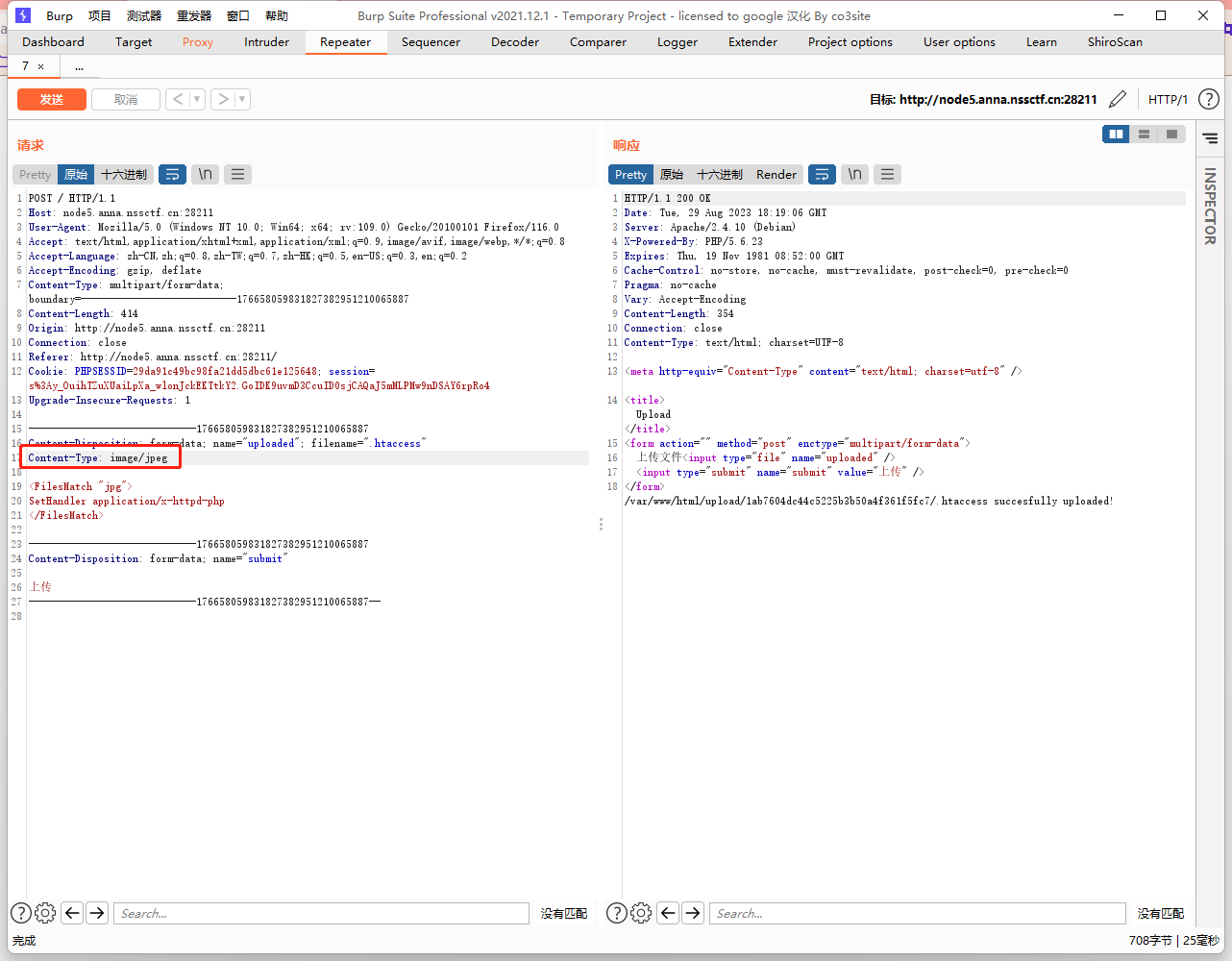The height and width of the screenshot is (961, 1232).
Task: Expand the INSPECTOR side panel label
Action: pyautogui.click(x=1211, y=206)
